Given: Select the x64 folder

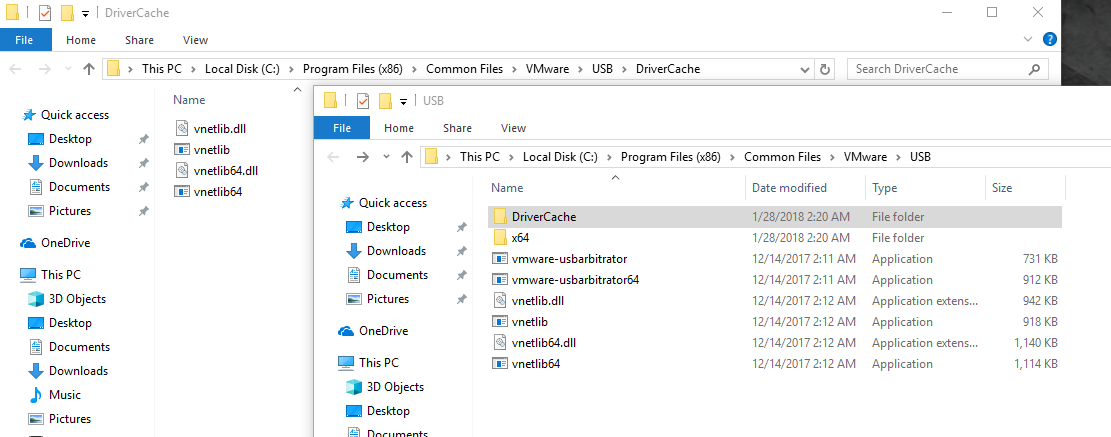Looking at the screenshot, I should tap(520, 238).
